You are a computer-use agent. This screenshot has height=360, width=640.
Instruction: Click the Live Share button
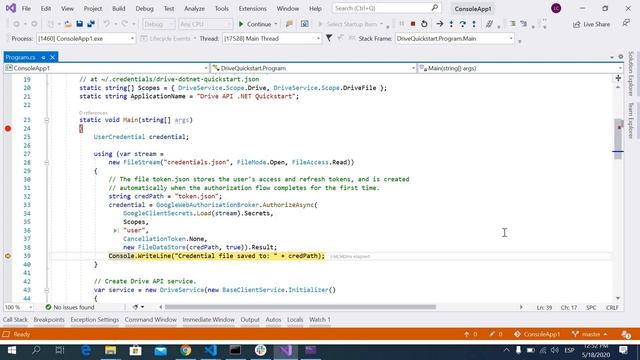pyautogui.click(x=591, y=24)
